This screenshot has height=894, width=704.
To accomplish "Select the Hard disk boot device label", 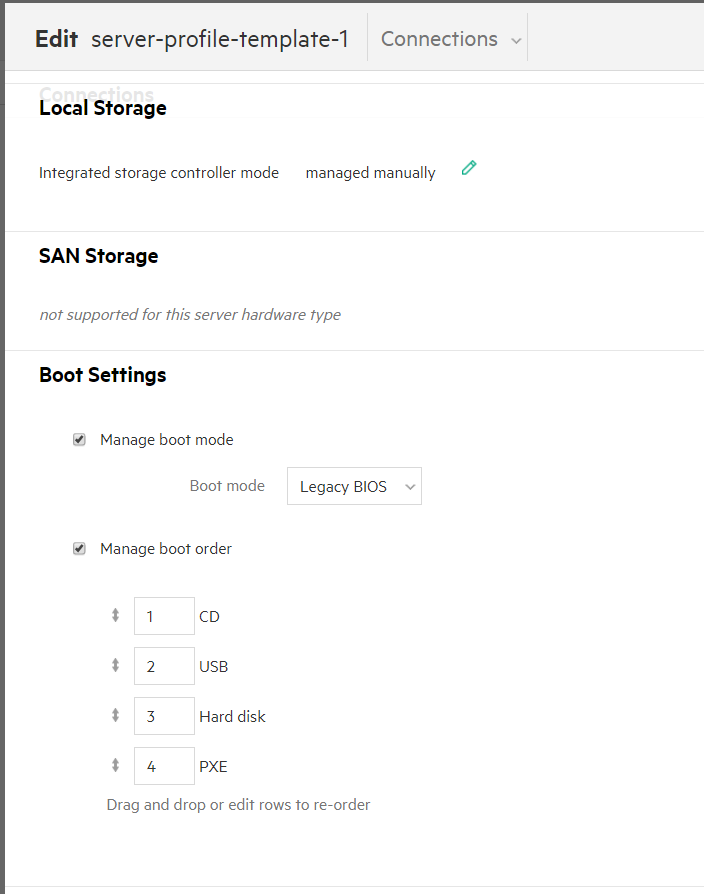I will point(232,717).
